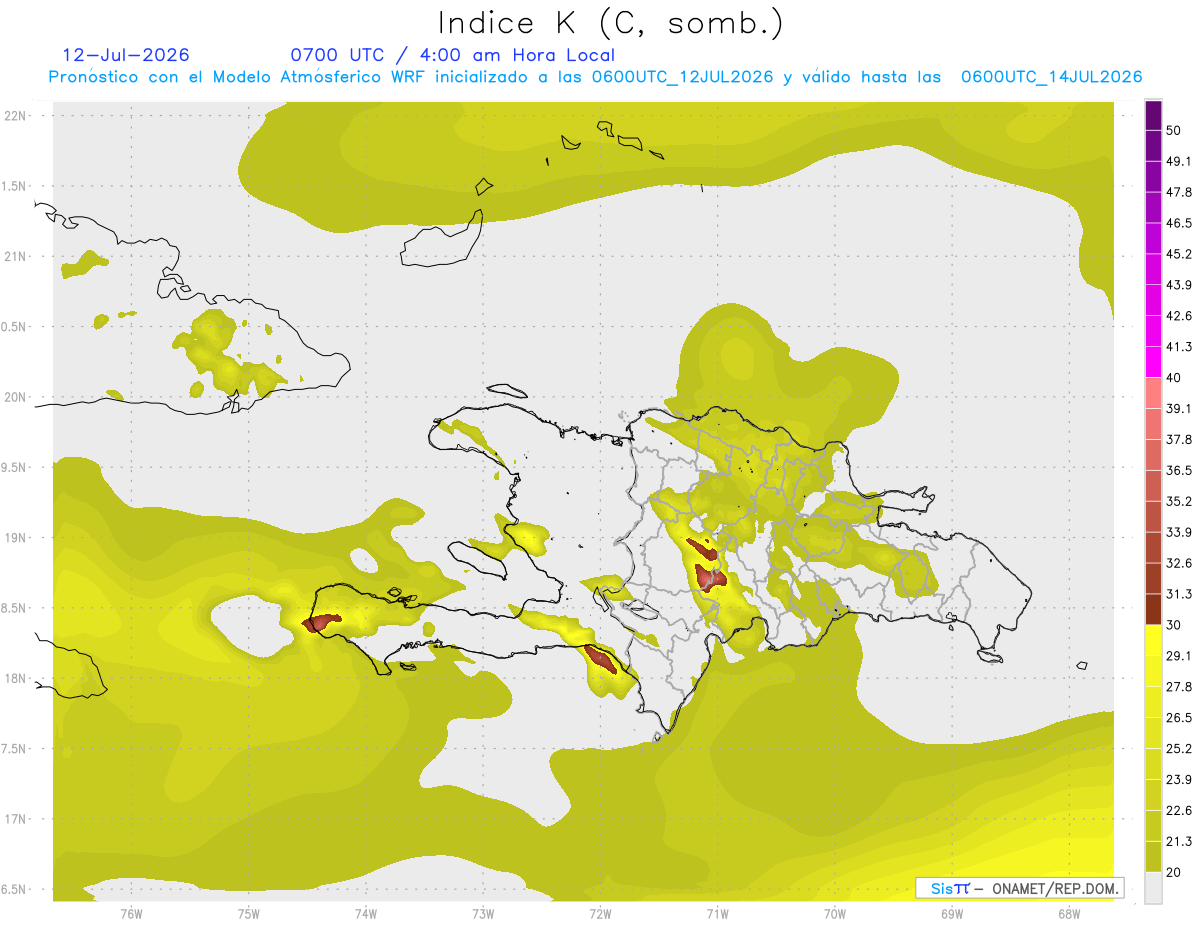Viewport: 1200px width, 927px height.
Task: Pick the dark brown swatch between 30 and 31.3
Action: pyautogui.click(x=1153, y=609)
